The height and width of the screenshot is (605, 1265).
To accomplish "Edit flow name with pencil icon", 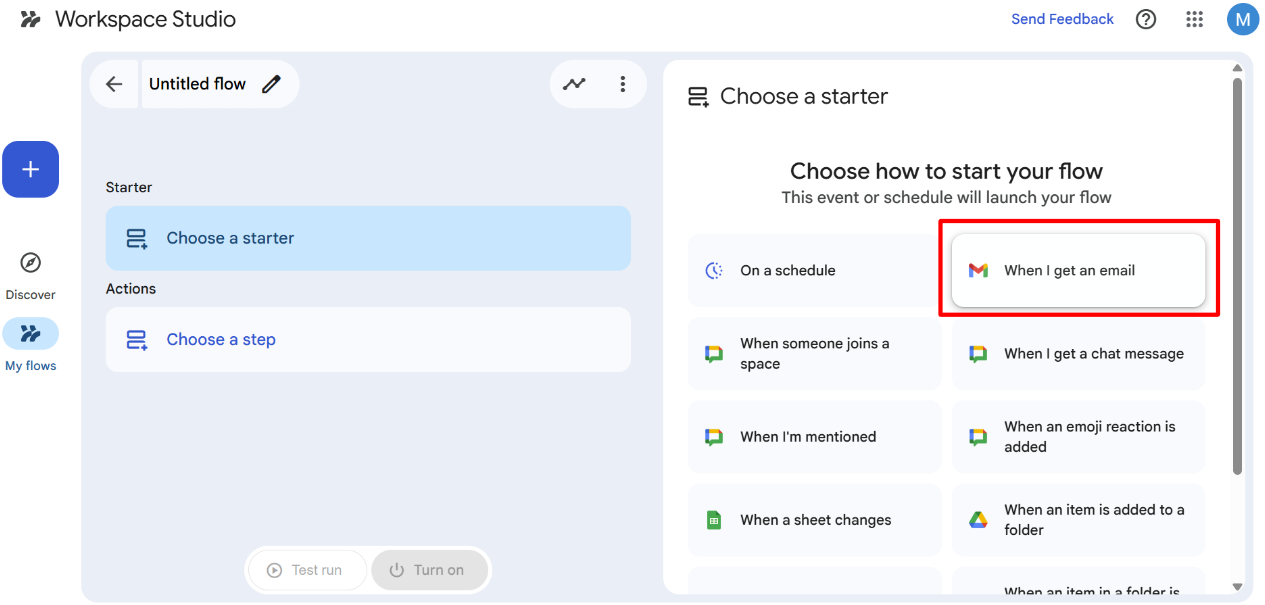I will pos(271,84).
